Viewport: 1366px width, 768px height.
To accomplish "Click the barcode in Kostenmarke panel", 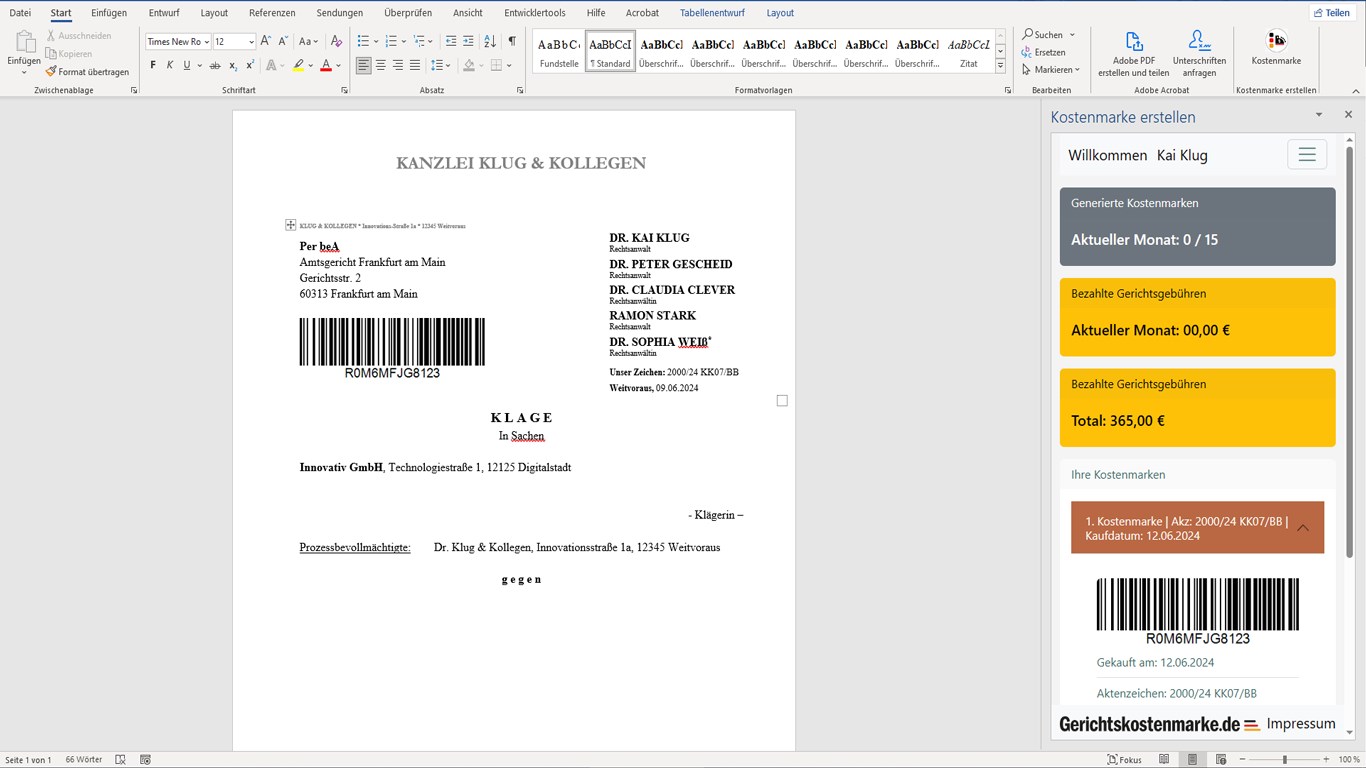I will pos(1198,611).
